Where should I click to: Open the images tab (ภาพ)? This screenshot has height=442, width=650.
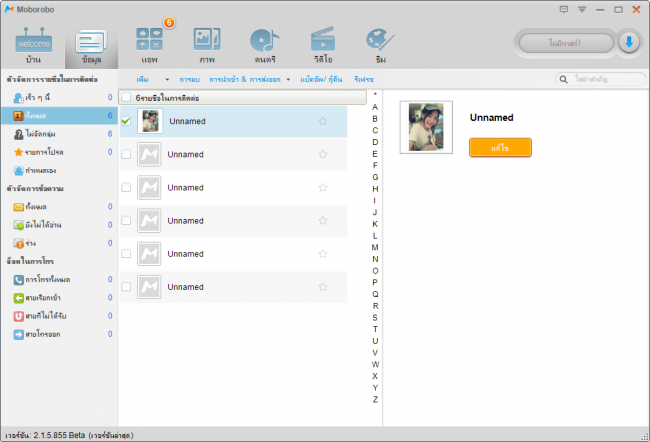tap(207, 46)
